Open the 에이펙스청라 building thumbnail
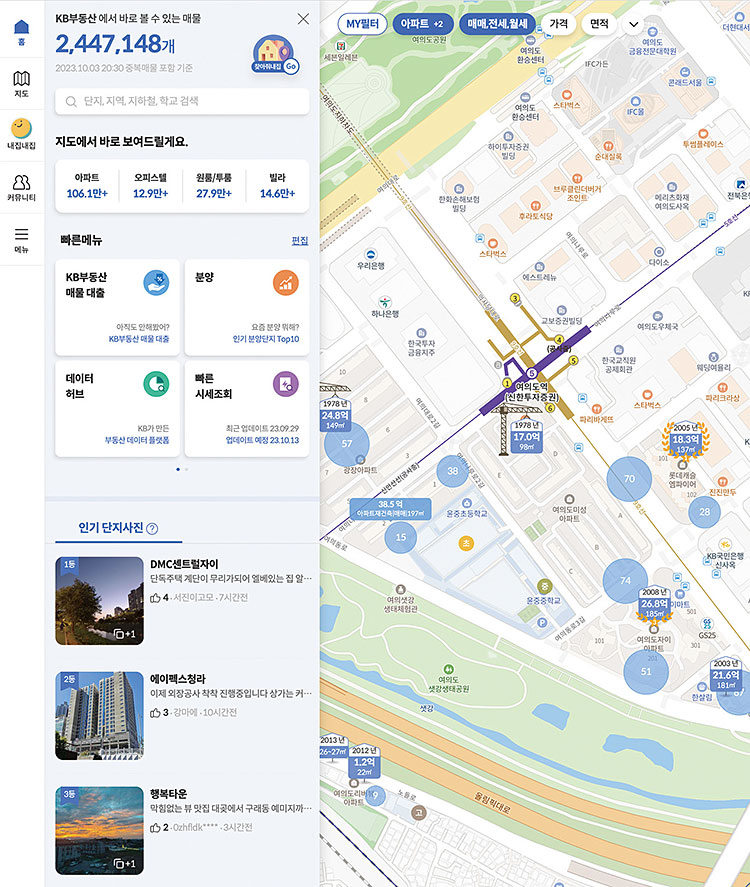750x887 pixels. point(100,716)
